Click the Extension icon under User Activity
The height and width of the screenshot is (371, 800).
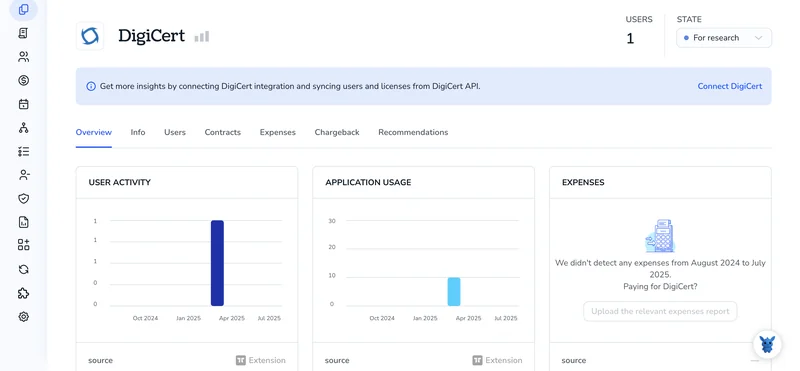coord(241,360)
